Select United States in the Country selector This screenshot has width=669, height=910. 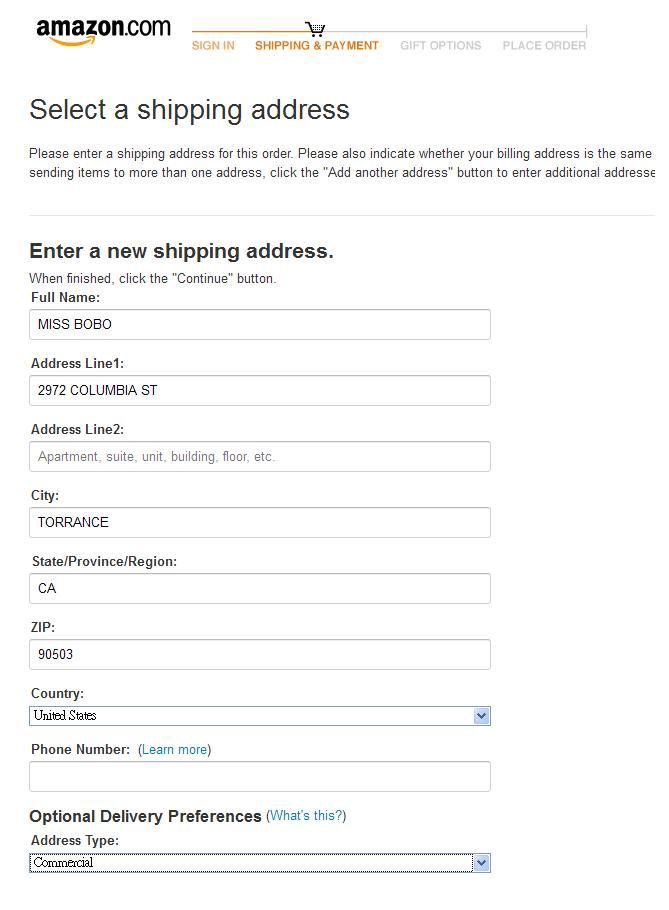(260, 715)
